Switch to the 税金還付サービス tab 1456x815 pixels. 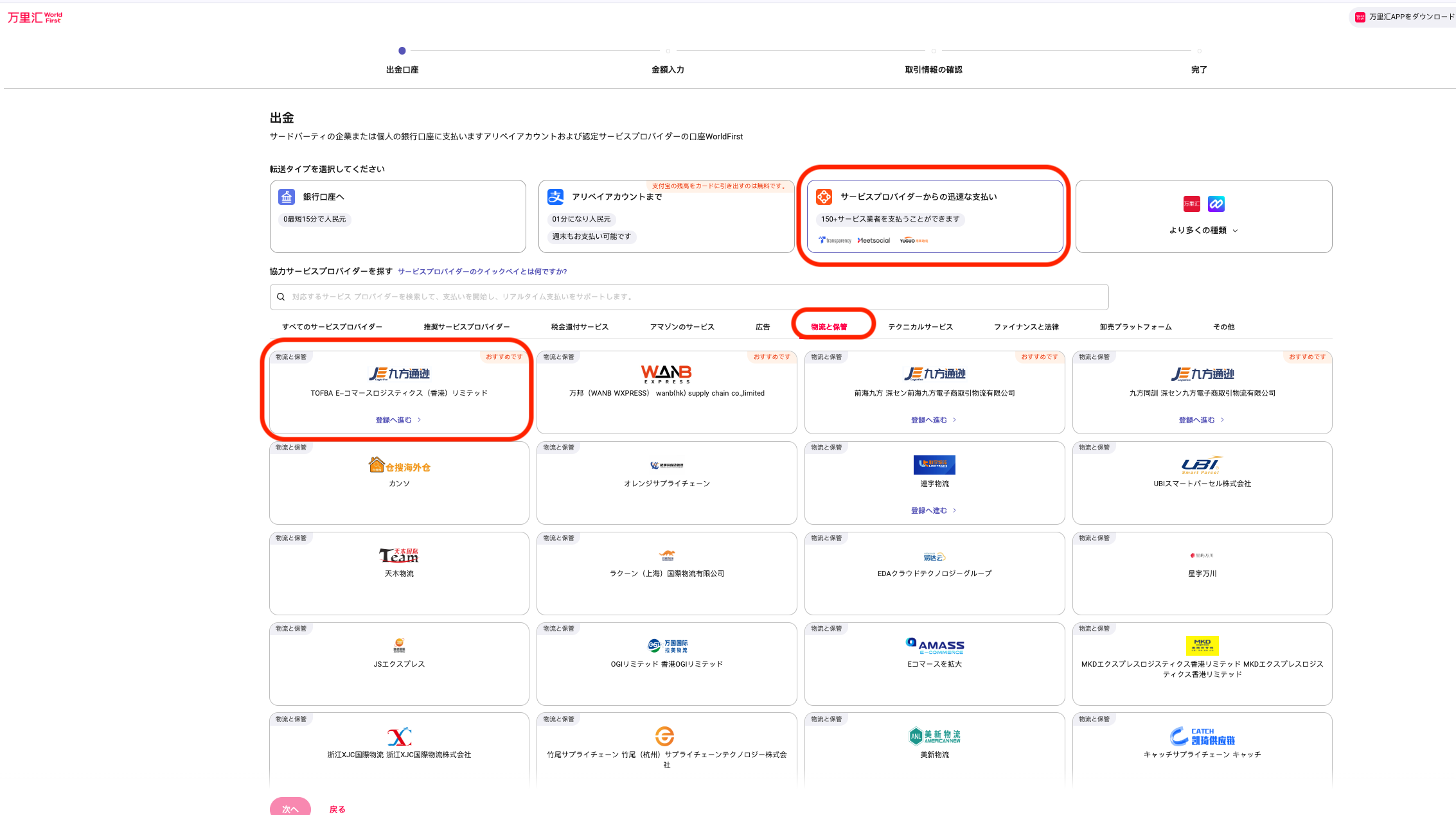[580, 327]
